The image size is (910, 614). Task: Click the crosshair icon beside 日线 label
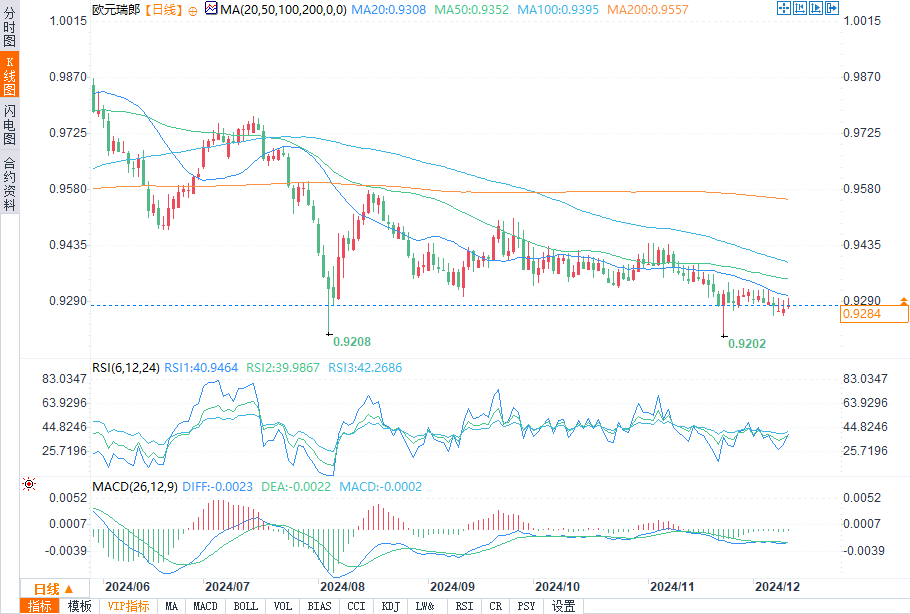(x=192, y=9)
